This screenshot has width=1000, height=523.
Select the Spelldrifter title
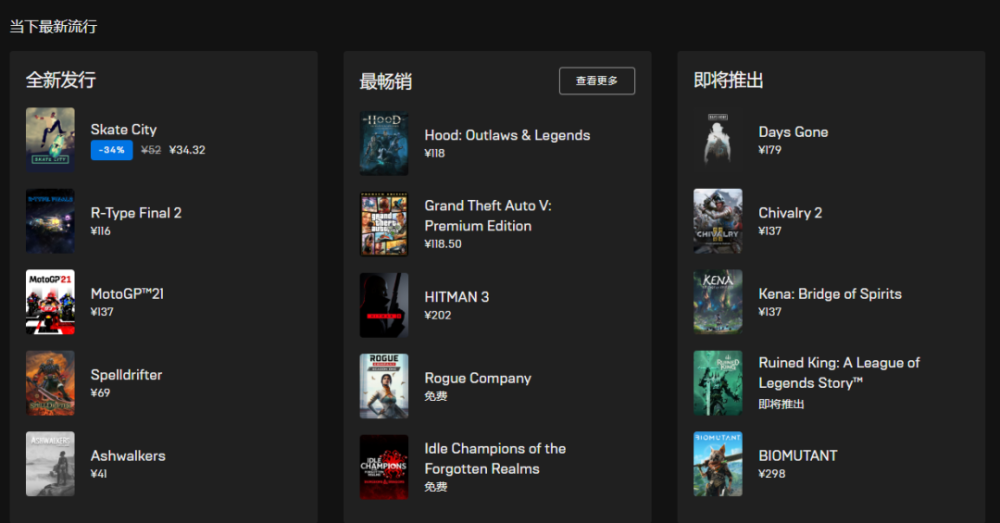pos(126,375)
